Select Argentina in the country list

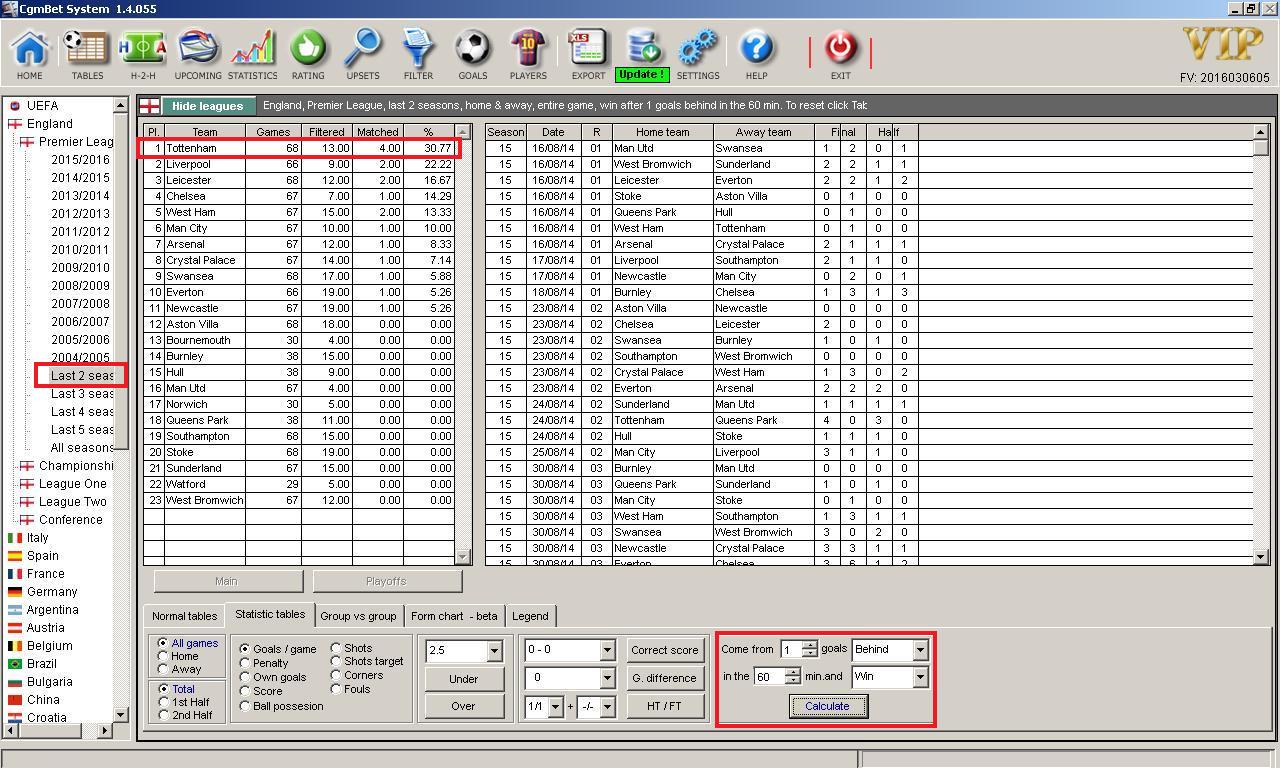(x=52, y=610)
